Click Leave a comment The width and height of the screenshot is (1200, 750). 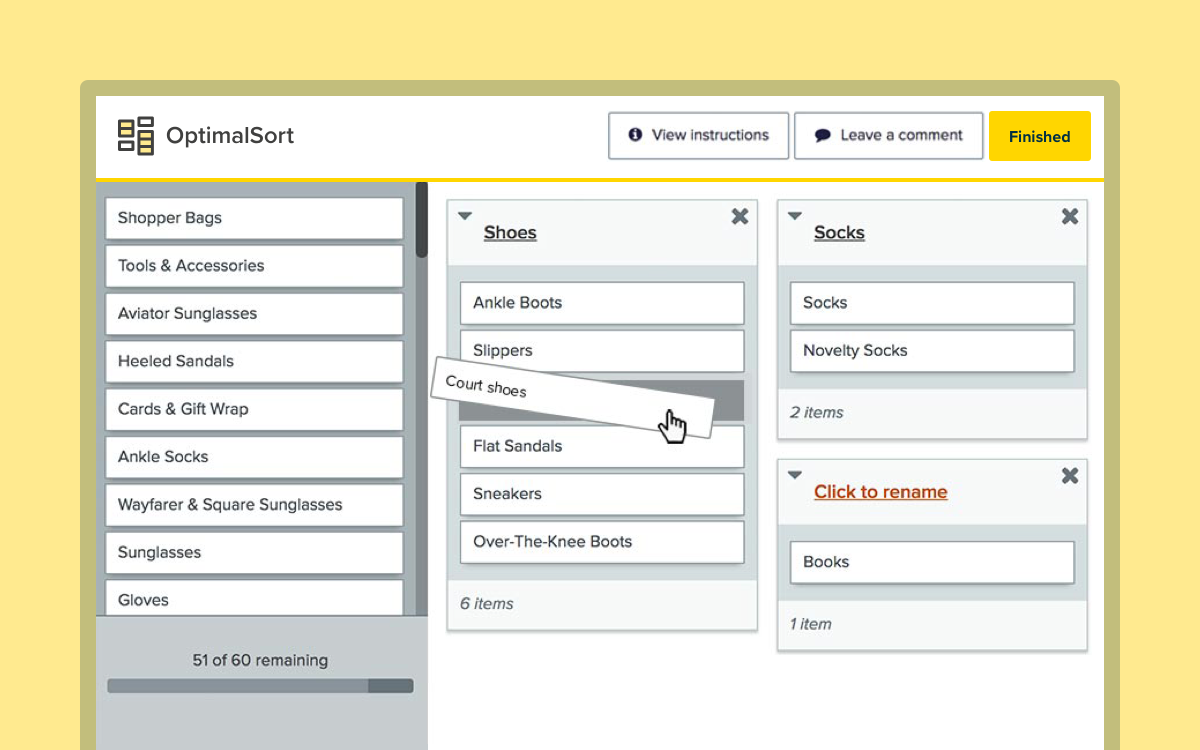click(888, 135)
